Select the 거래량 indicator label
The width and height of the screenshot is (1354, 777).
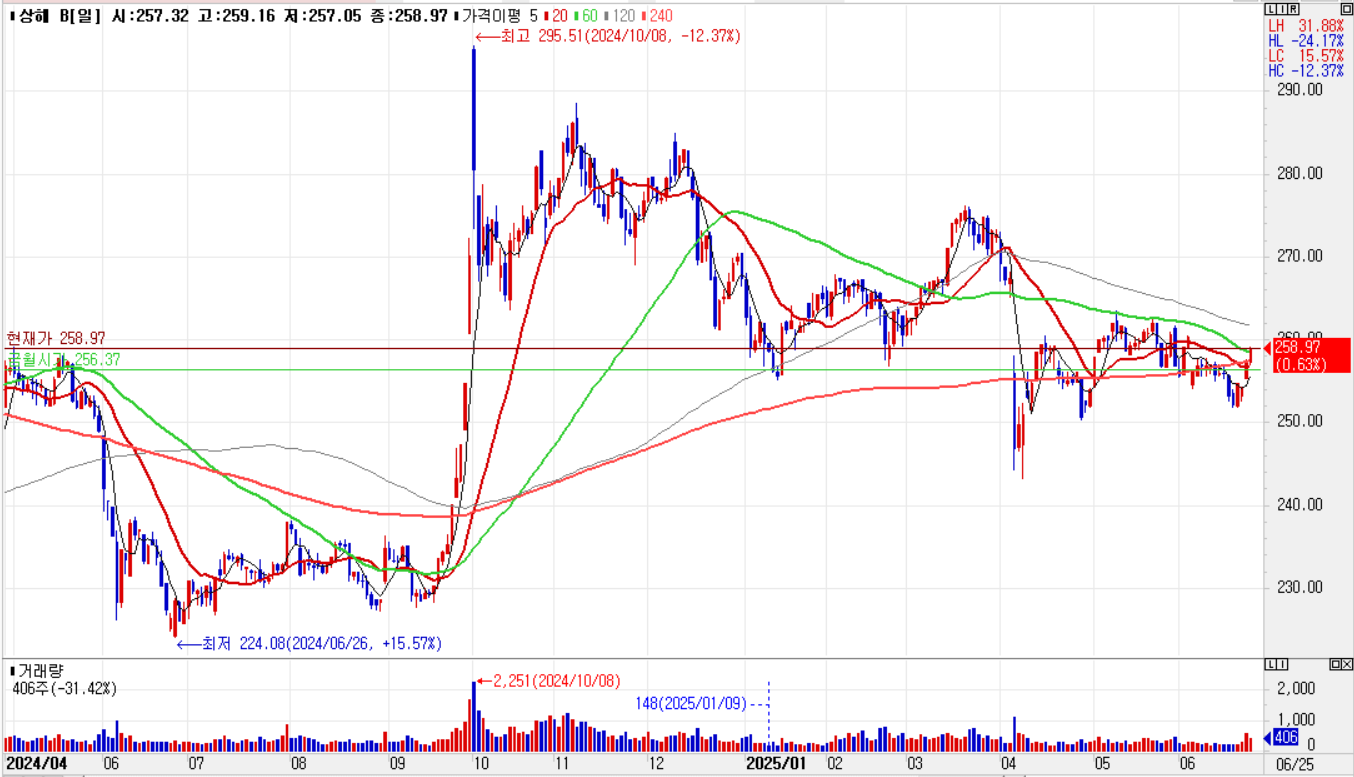pos(38,670)
